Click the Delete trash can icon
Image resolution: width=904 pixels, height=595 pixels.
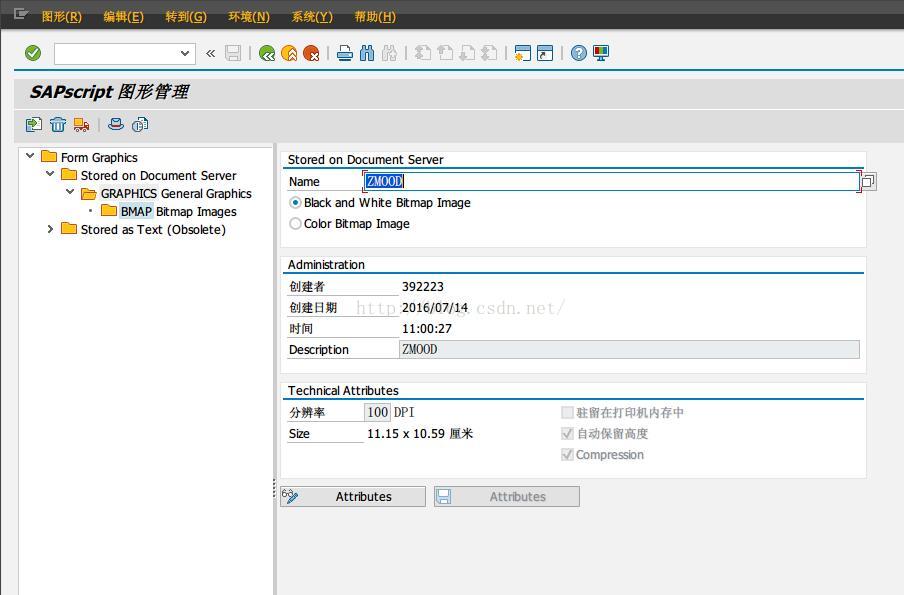(58, 125)
